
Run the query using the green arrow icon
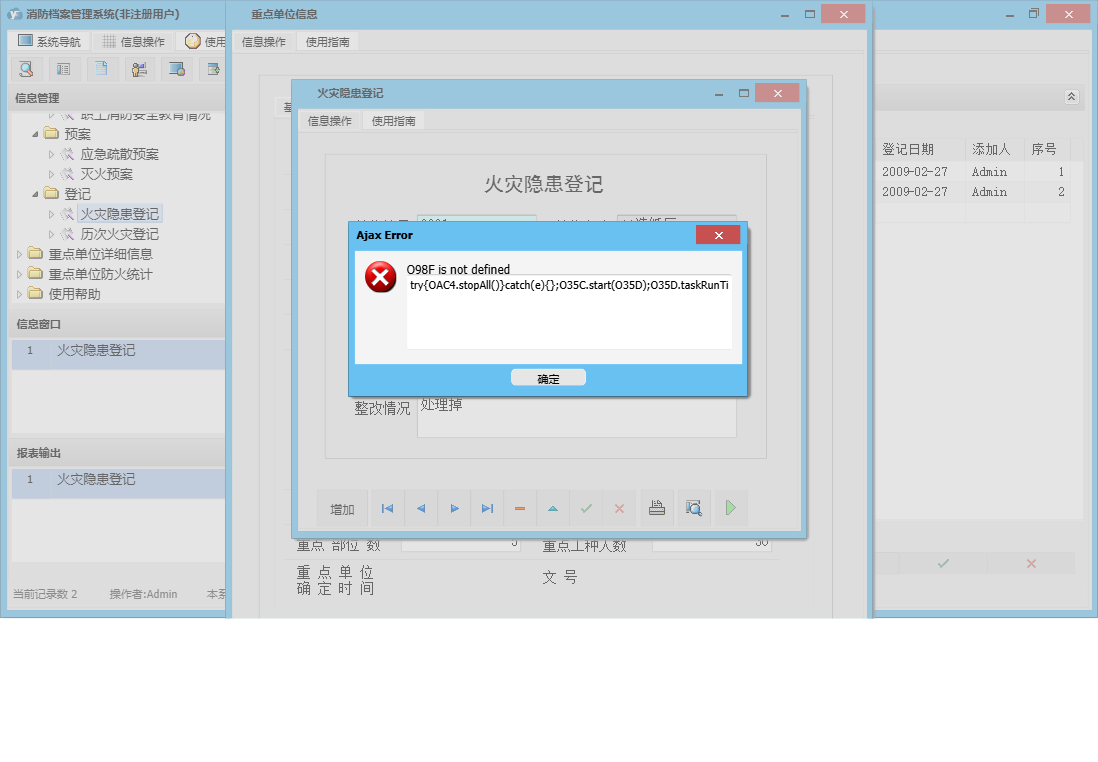(x=730, y=508)
